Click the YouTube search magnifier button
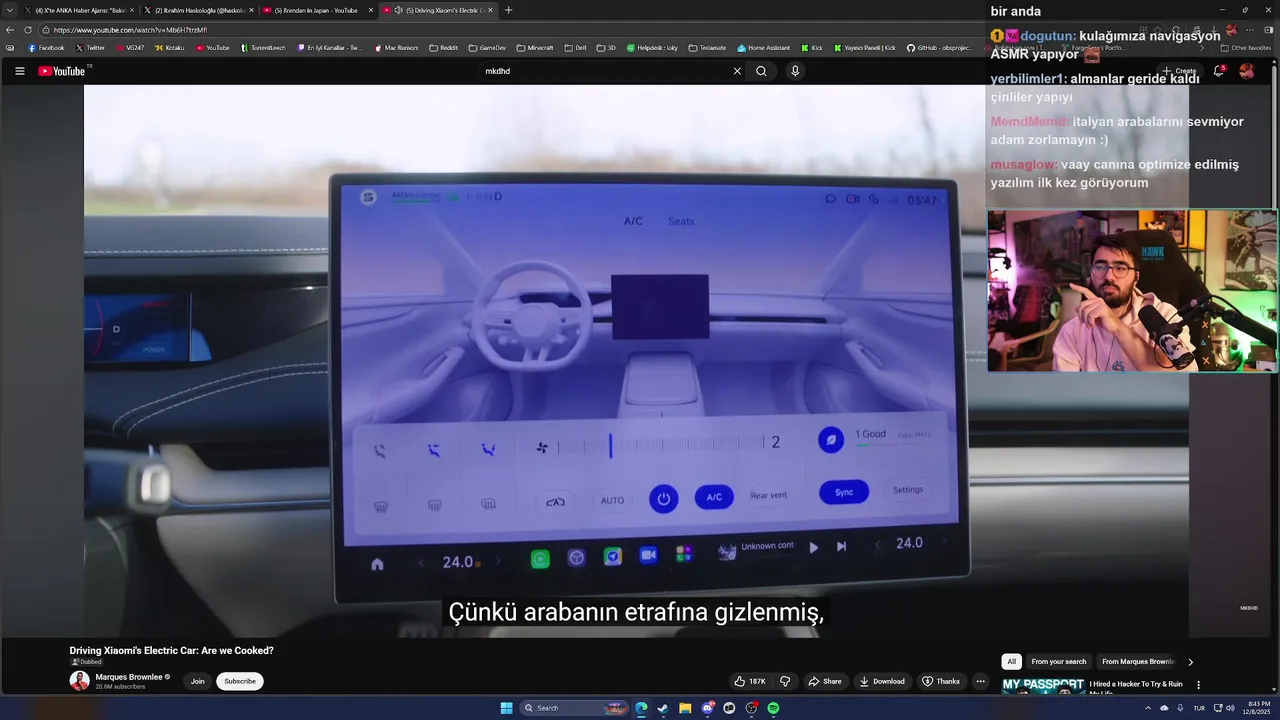1280x720 pixels. click(x=761, y=71)
